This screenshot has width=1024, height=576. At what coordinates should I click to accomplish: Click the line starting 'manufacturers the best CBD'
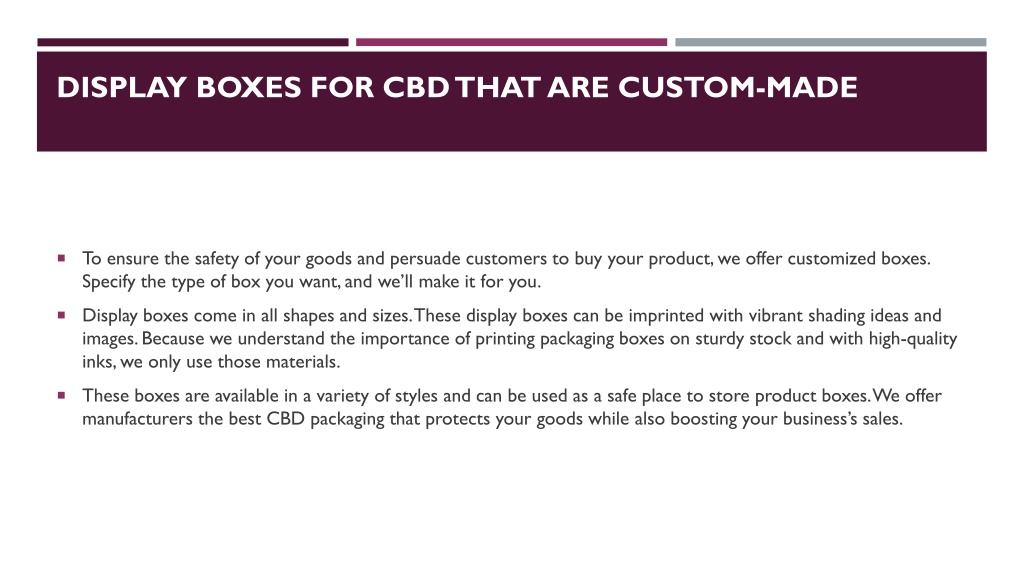tap(492, 419)
